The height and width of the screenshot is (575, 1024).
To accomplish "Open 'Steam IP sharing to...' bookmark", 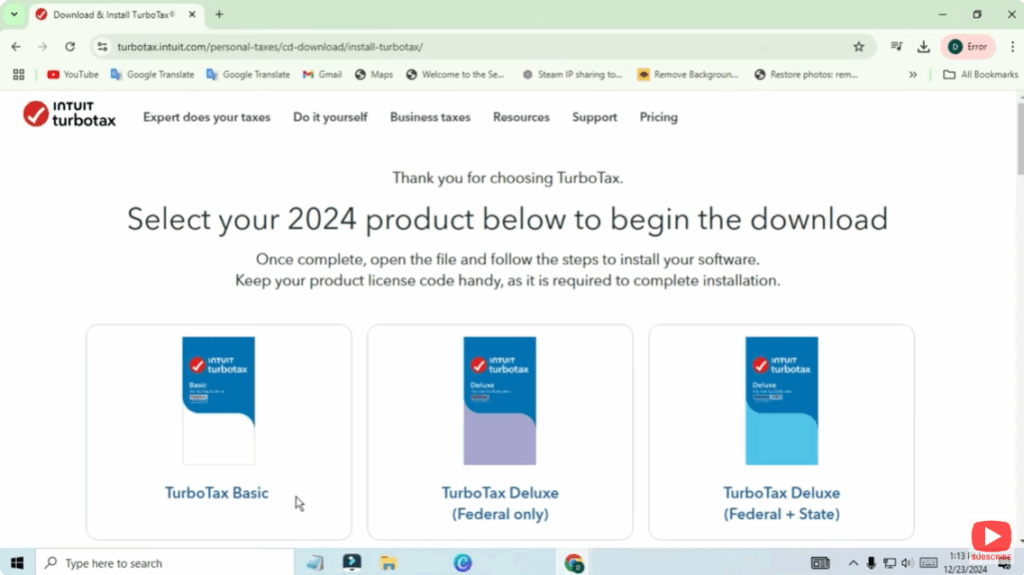I will coord(572,74).
